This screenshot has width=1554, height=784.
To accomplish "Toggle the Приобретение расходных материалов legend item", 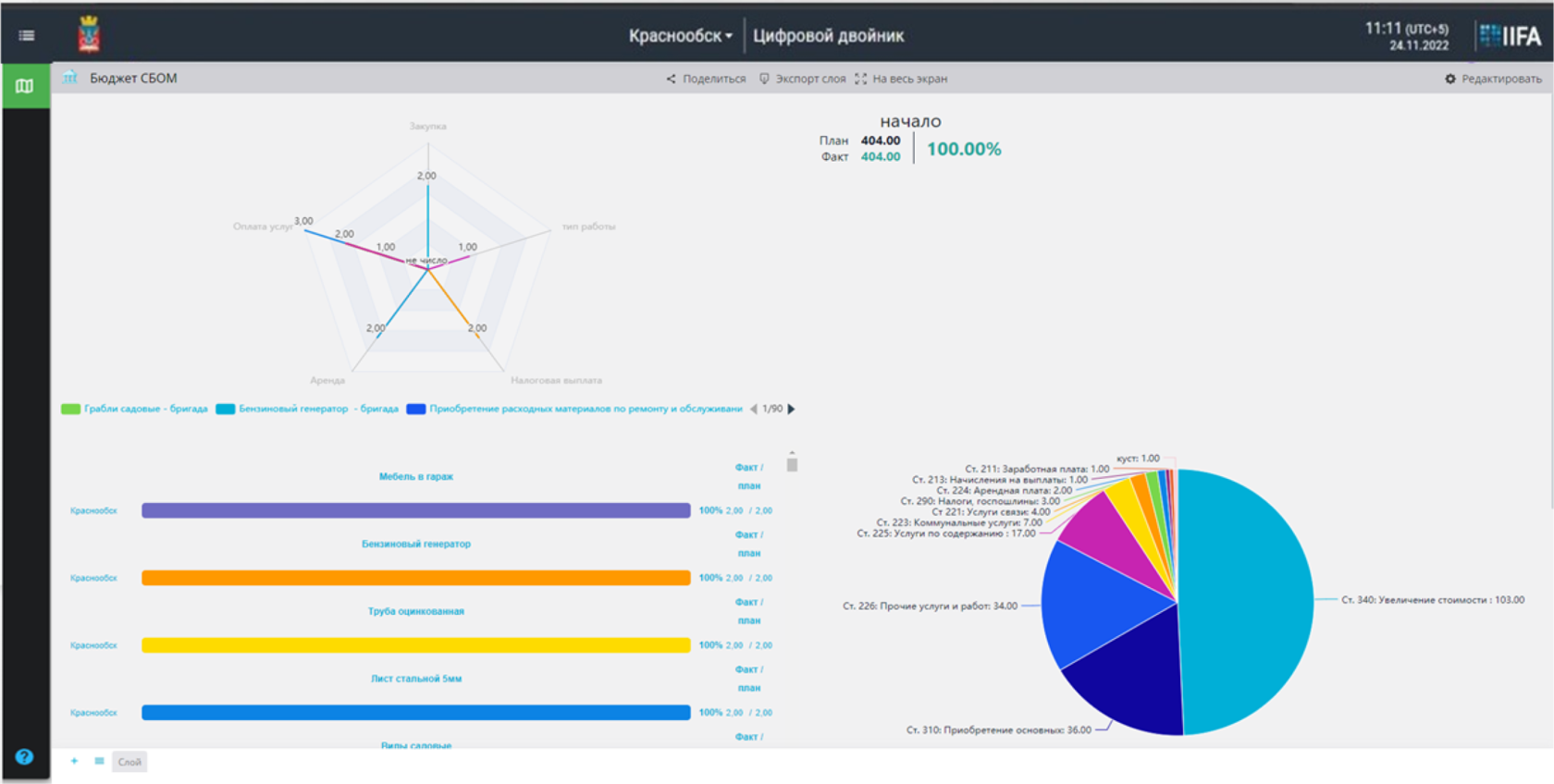I will [574, 409].
